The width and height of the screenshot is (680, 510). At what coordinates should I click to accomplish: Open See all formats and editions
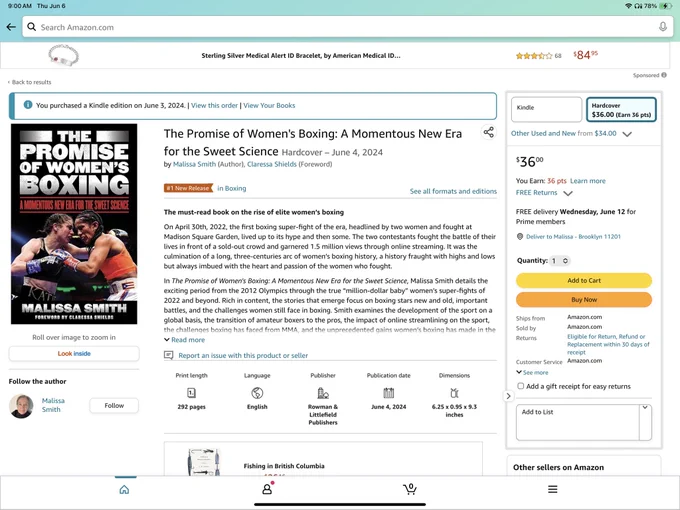[x=453, y=191]
